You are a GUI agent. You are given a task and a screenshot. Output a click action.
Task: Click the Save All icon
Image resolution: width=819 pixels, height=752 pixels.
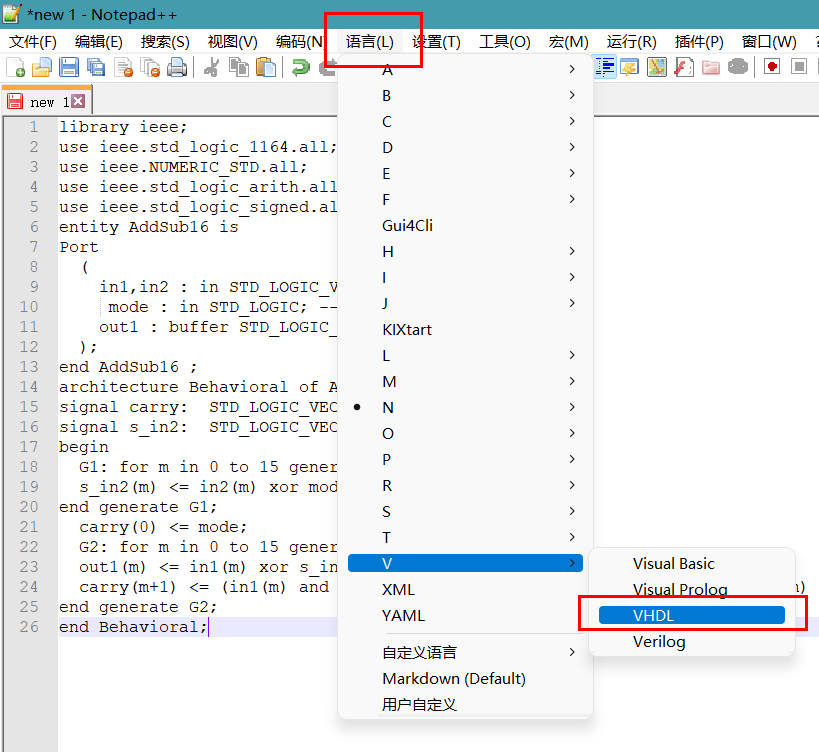tap(96, 67)
